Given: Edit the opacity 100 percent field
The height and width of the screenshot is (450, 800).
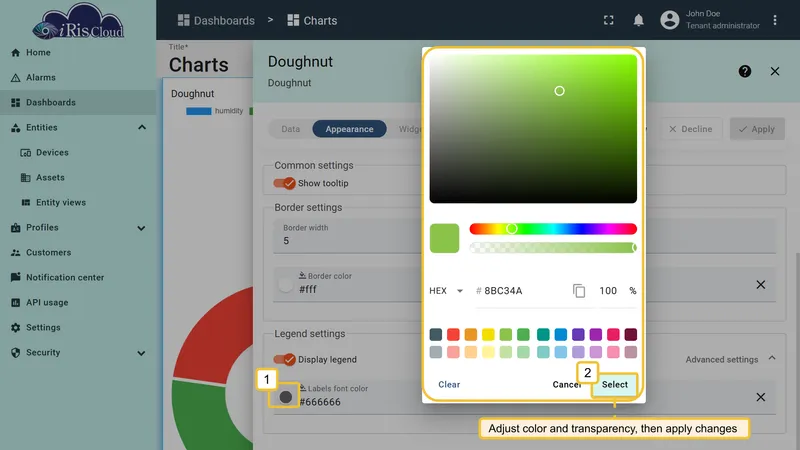Looking at the screenshot, I should click(608, 291).
